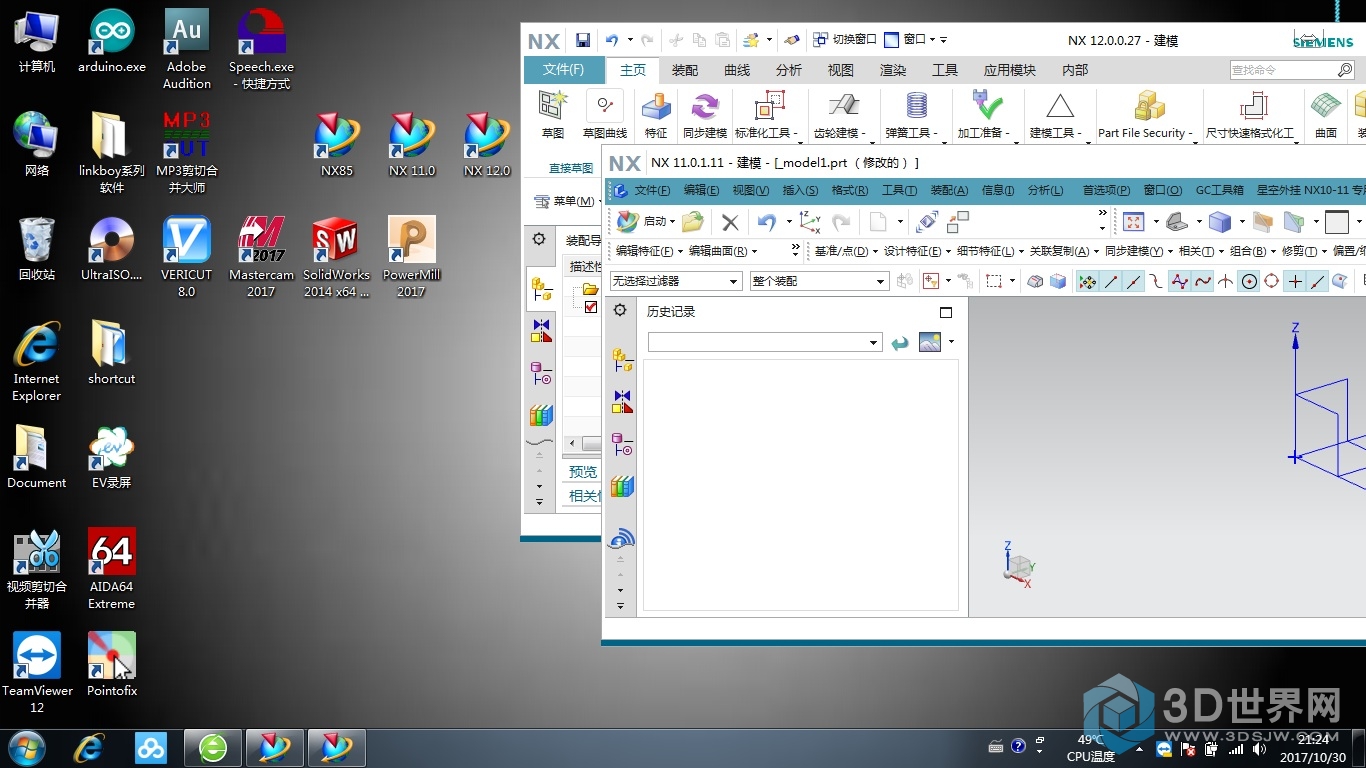Click the back arrow in History panel
Viewport: 1366px width, 768px height.
(900, 343)
